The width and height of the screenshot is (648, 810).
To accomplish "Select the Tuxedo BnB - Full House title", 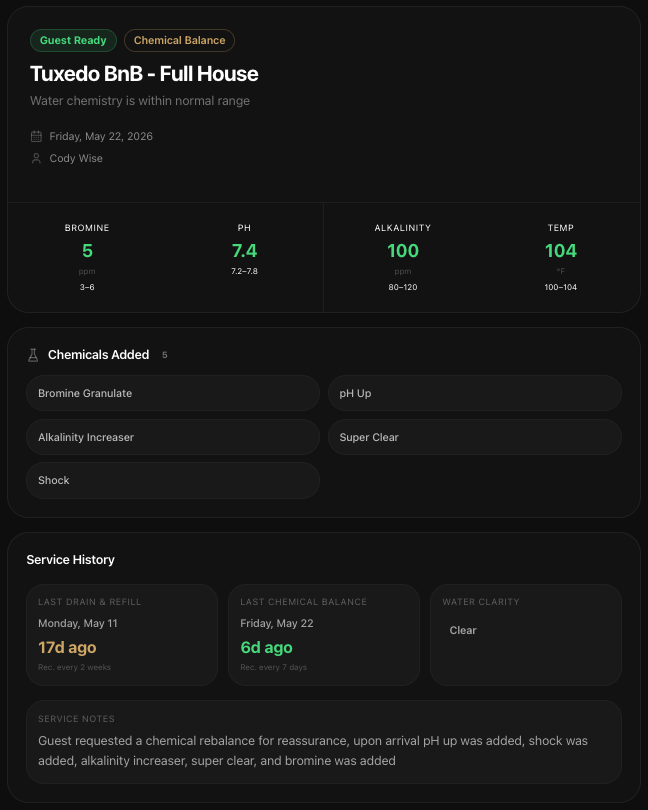I will pyautogui.click(x=144, y=74).
